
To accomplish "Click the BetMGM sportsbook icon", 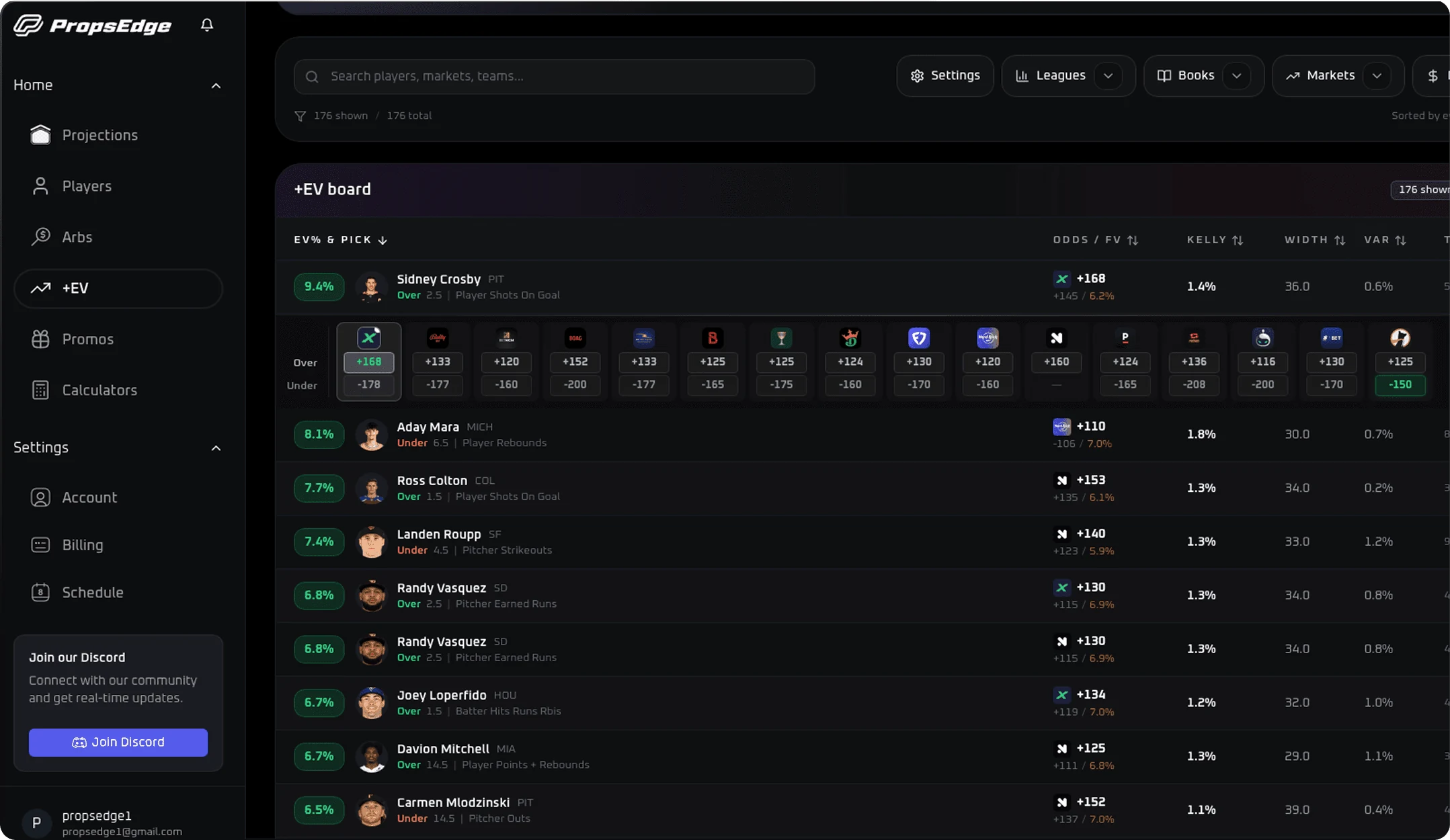I will click(506, 338).
